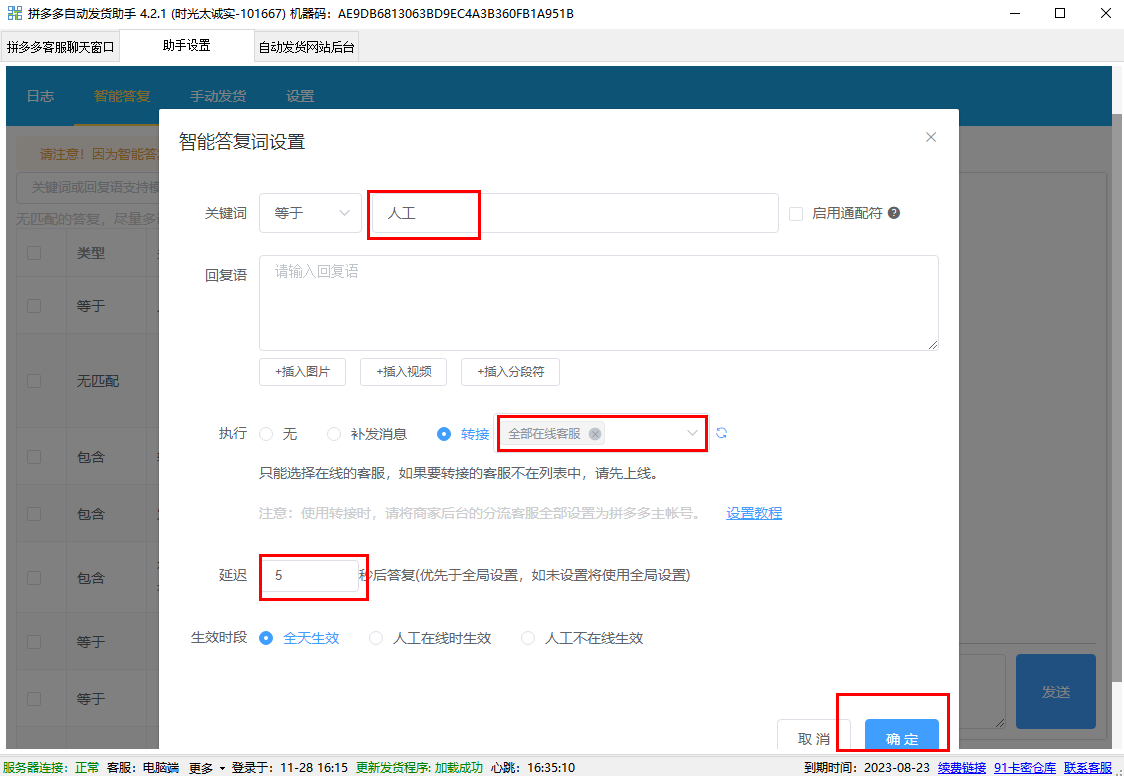
Task: Select the 补发消息 radio option
Action: (x=333, y=433)
